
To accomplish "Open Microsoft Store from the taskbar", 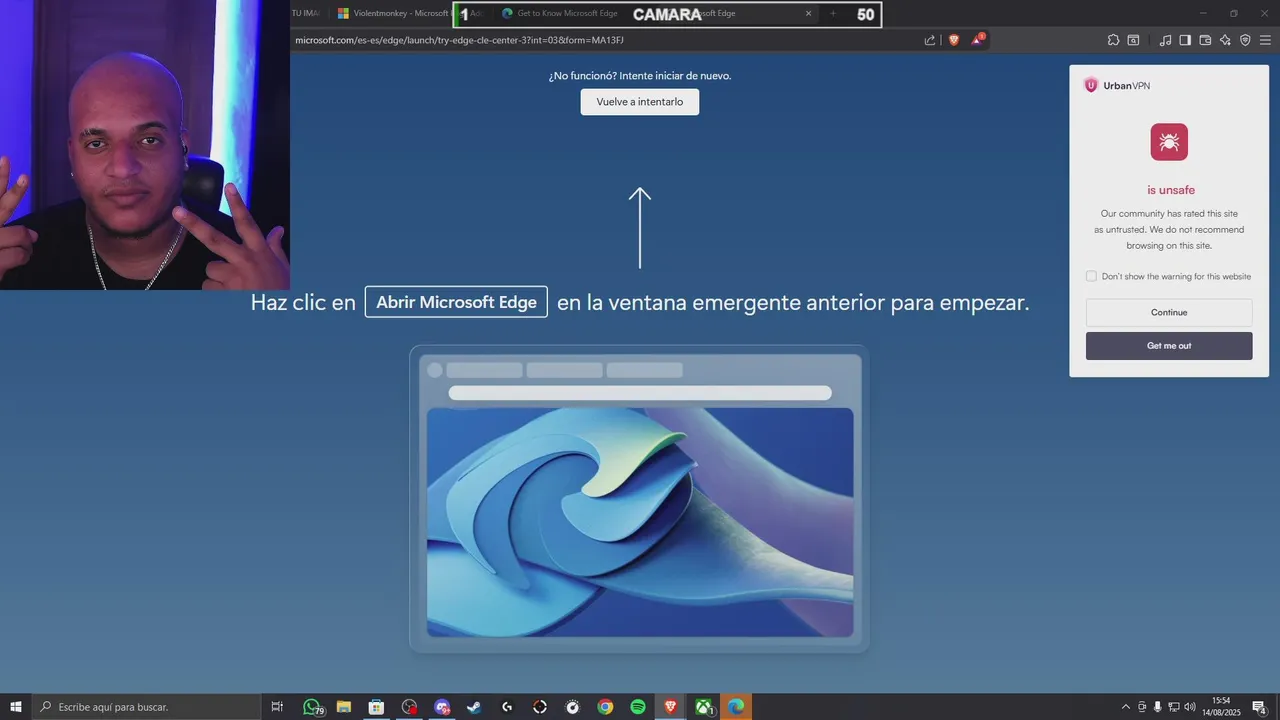I will tap(376, 707).
